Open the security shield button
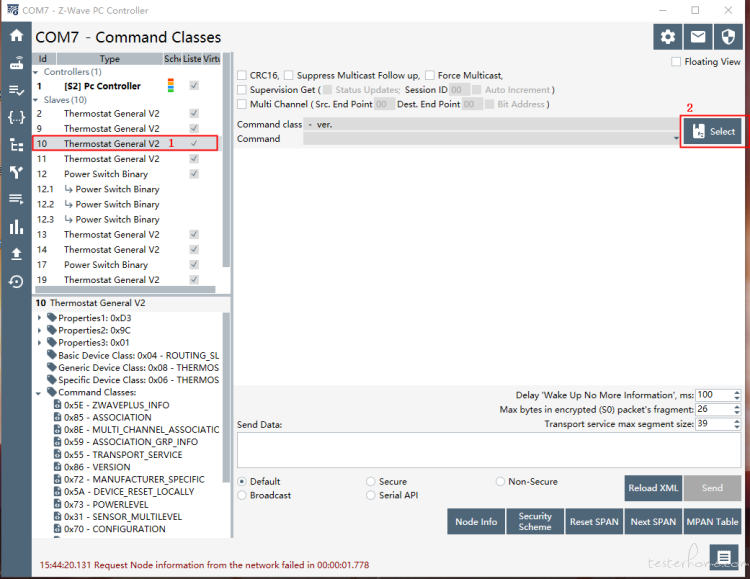The height and width of the screenshot is (579, 750). coord(728,37)
